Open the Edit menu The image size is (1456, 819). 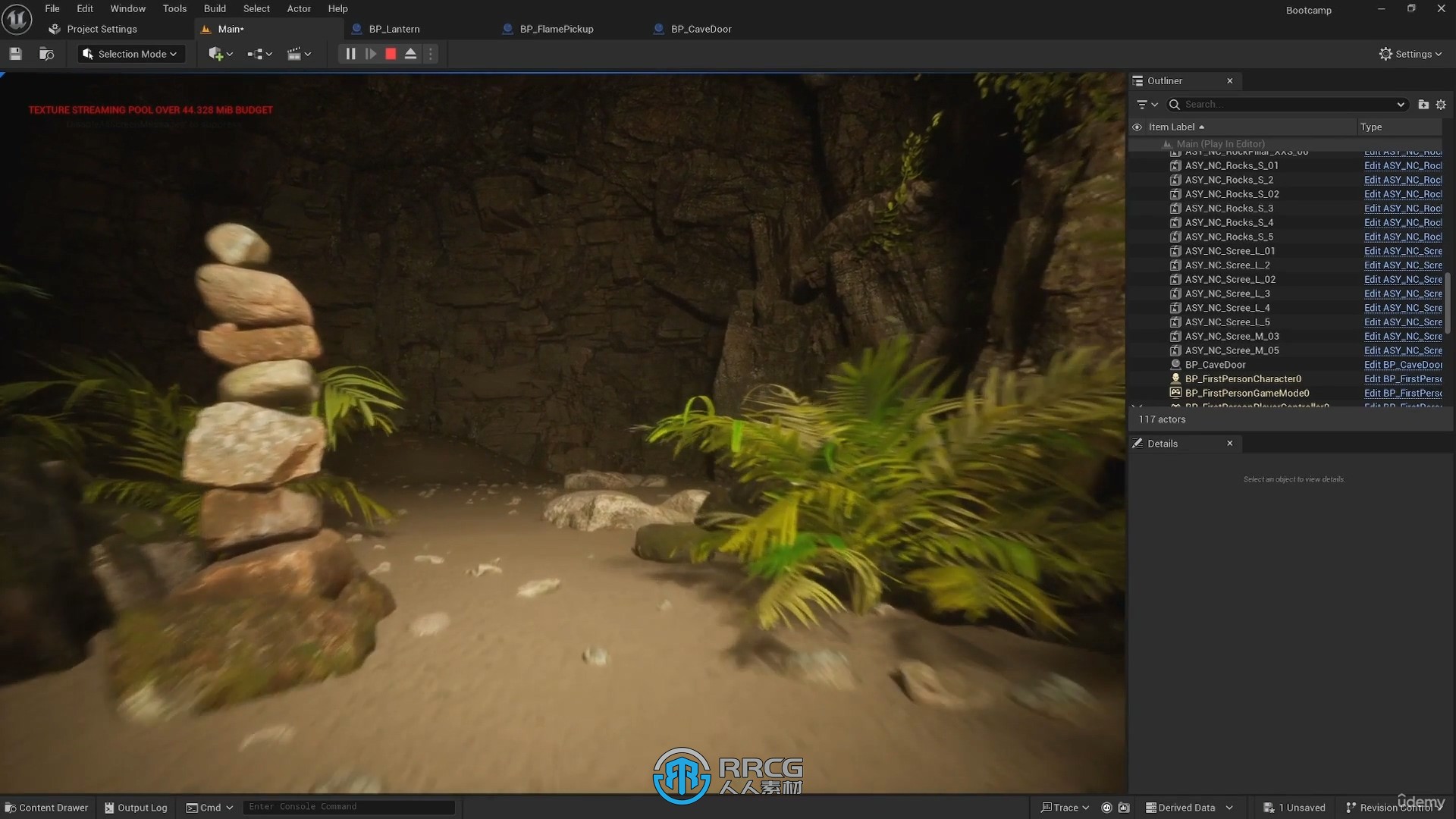pos(85,8)
